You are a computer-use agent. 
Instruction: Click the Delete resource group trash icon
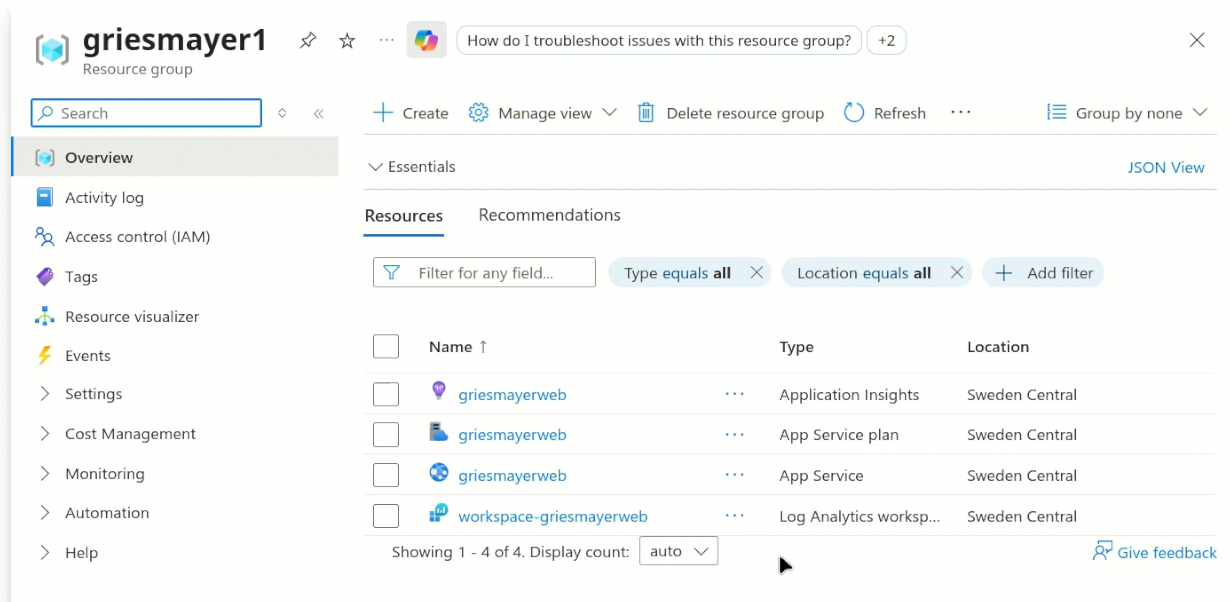(646, 113)
